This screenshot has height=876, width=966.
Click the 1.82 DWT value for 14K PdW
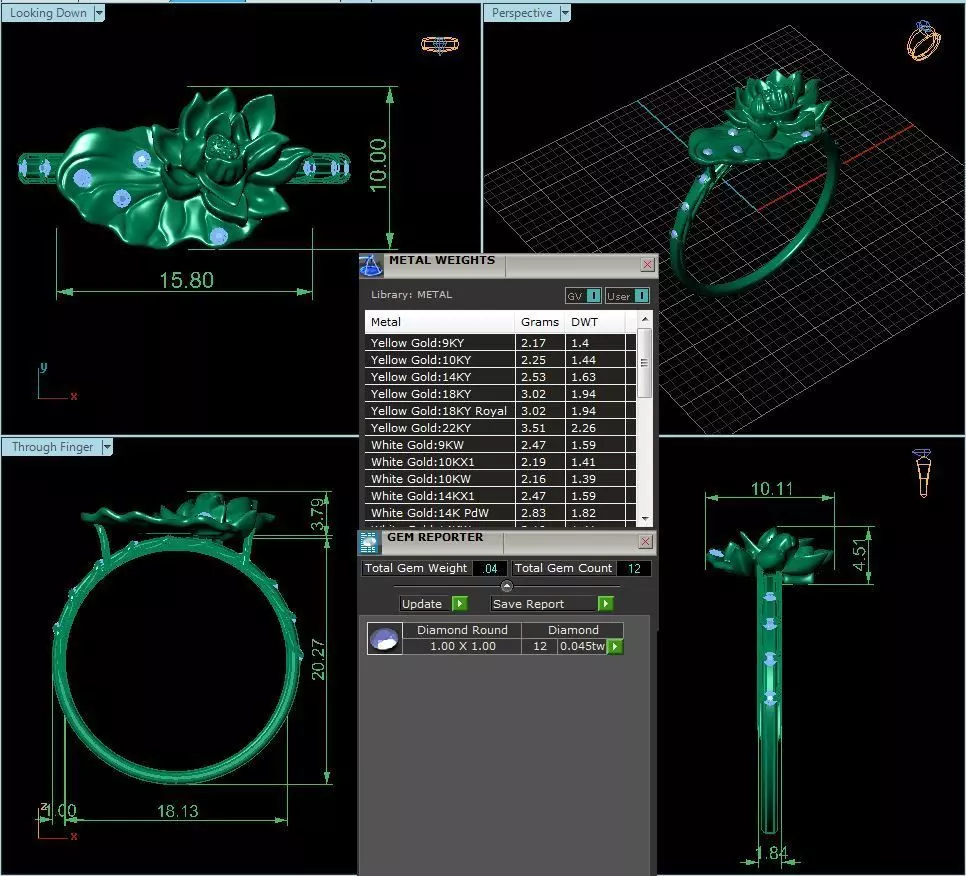click(583, 513)
